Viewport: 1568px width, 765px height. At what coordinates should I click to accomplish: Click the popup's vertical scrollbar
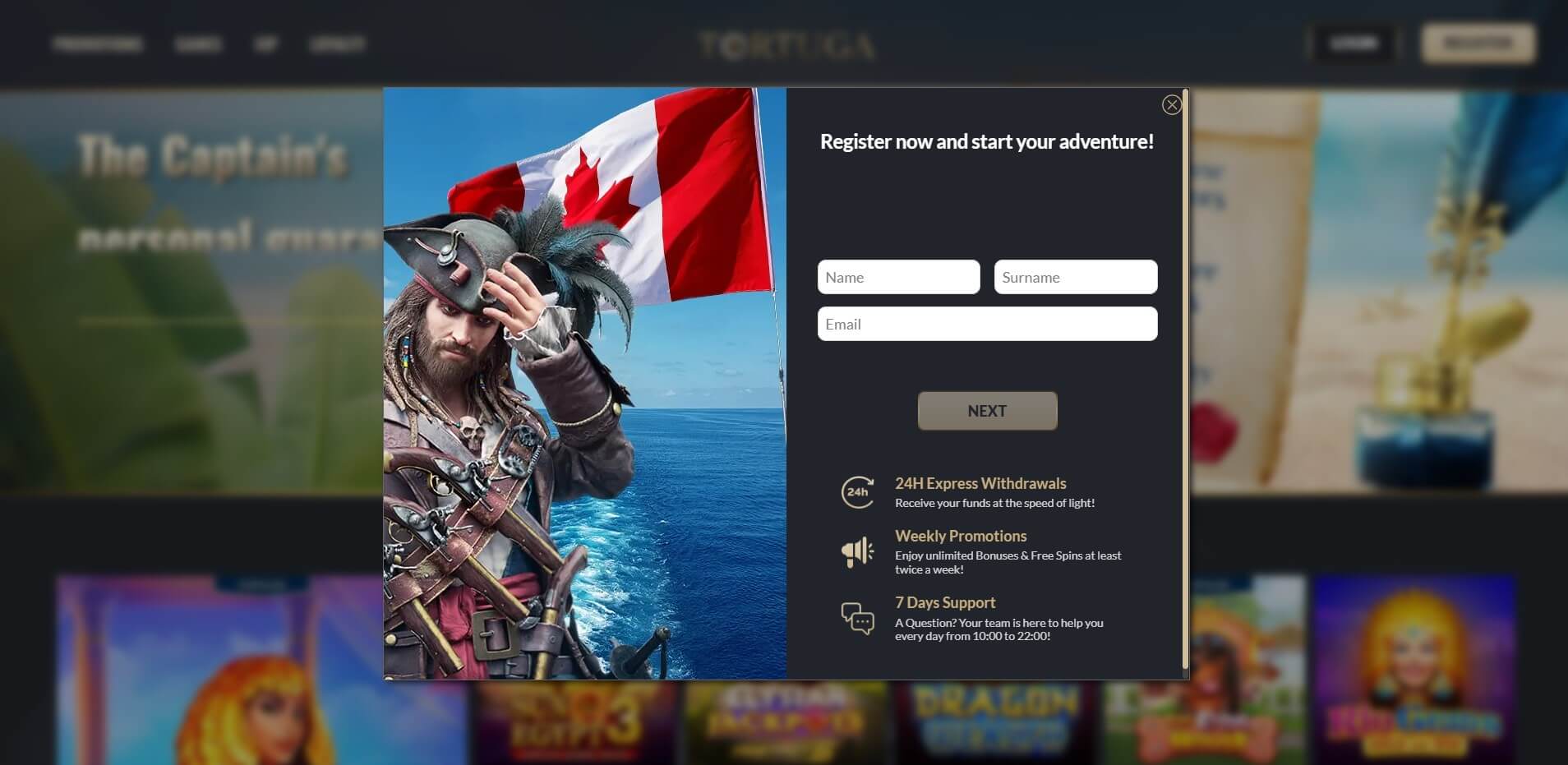pyautogui.click(x=1185, y=379)
